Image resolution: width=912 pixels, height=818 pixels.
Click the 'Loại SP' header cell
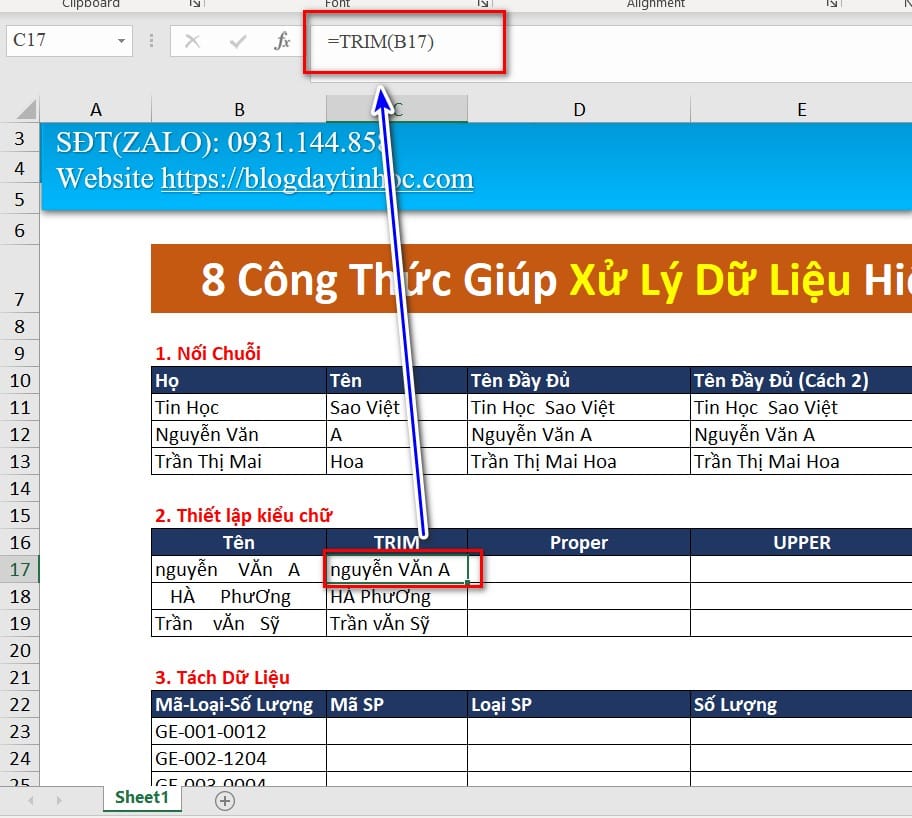click(579, 705)
